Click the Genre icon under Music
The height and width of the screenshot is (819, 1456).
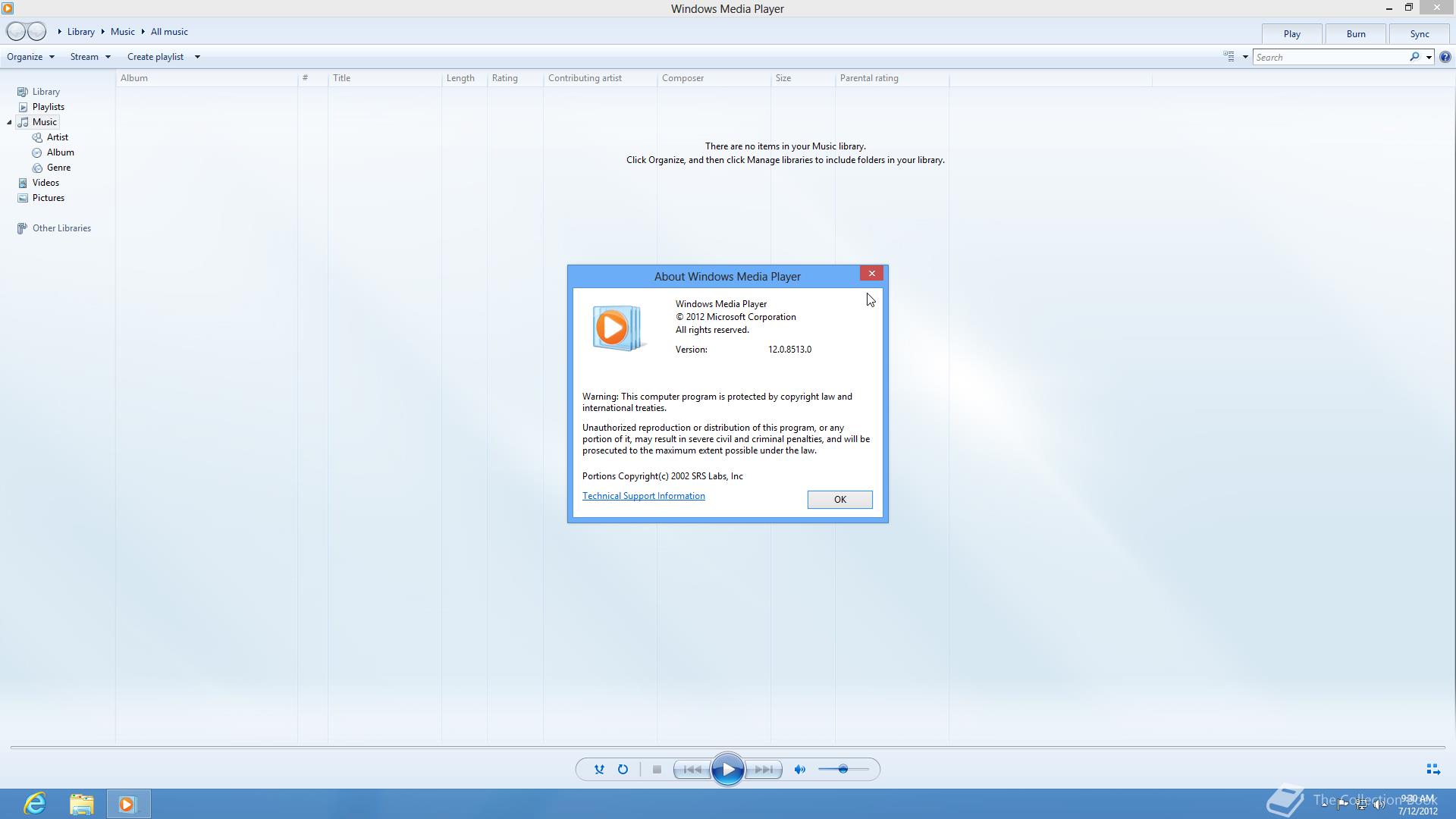(37, 168)
